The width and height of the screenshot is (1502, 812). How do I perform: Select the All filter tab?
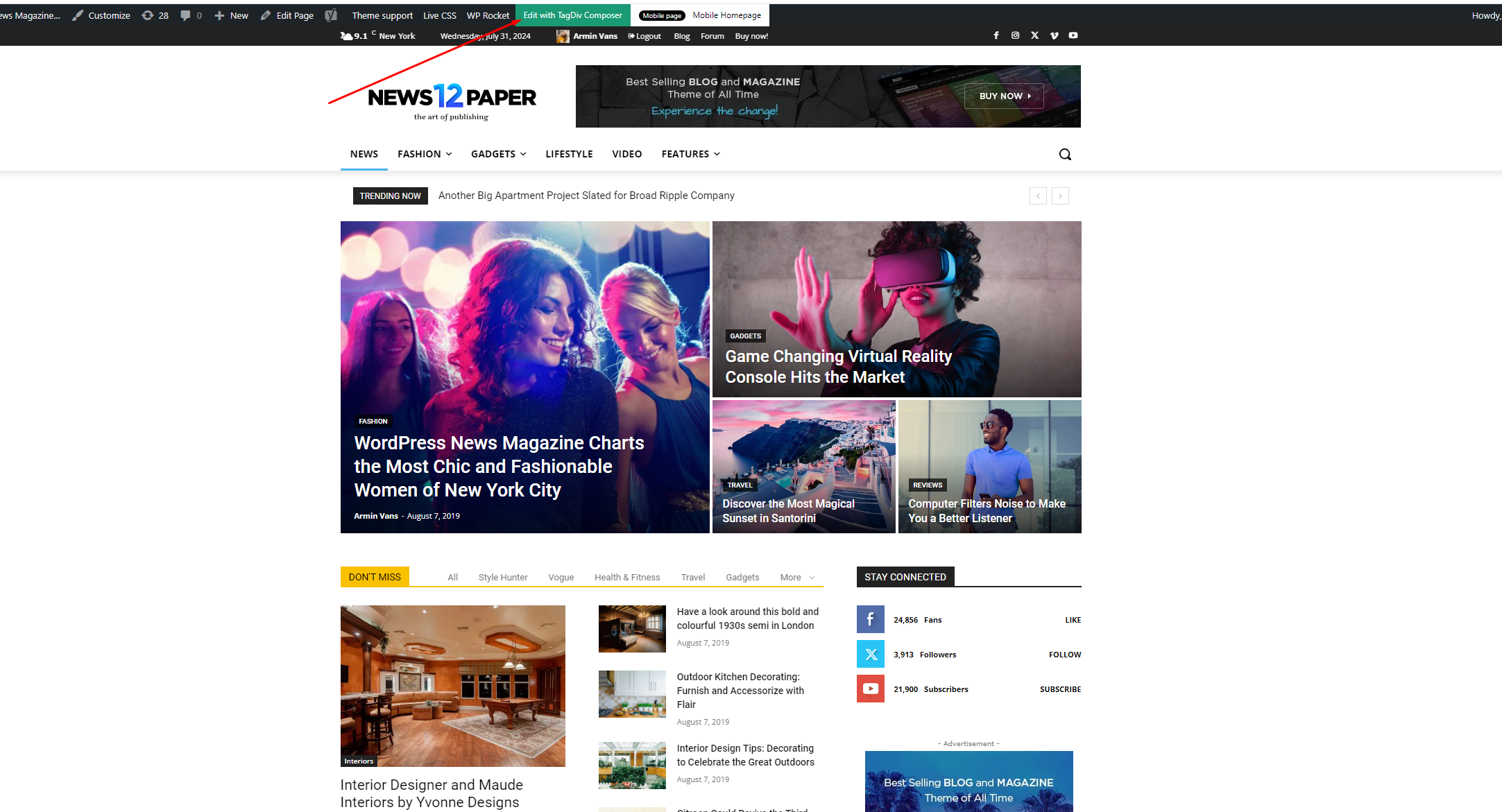tap(452, 577)
